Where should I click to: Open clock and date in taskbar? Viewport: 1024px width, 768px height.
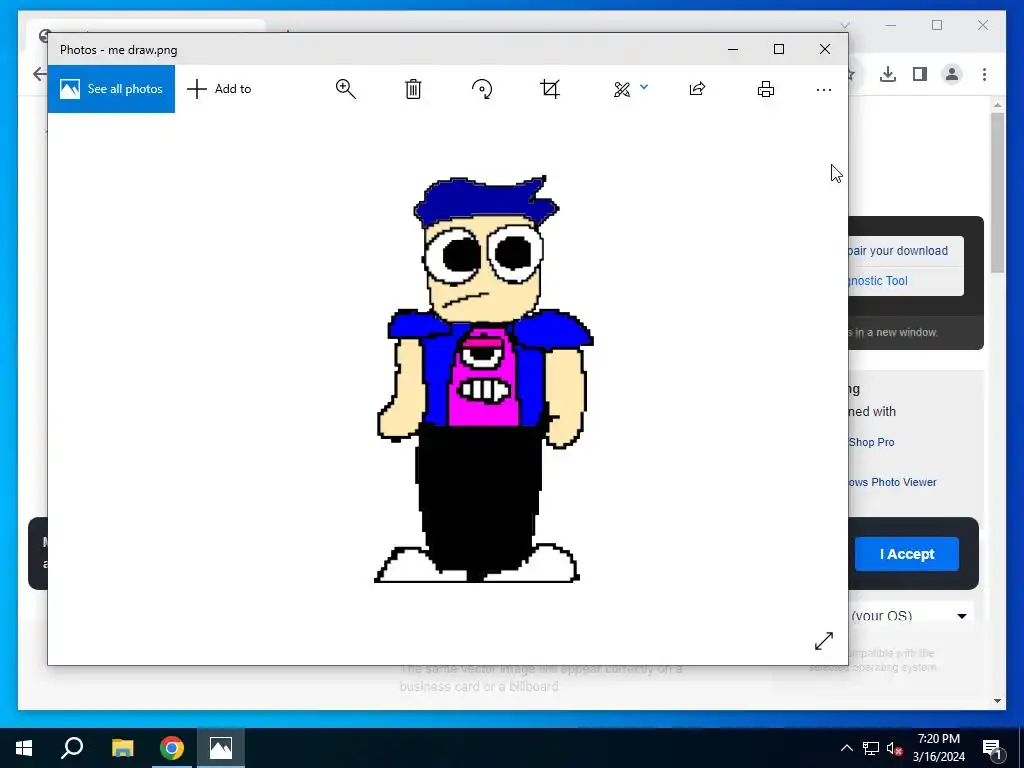coord(938,748)
